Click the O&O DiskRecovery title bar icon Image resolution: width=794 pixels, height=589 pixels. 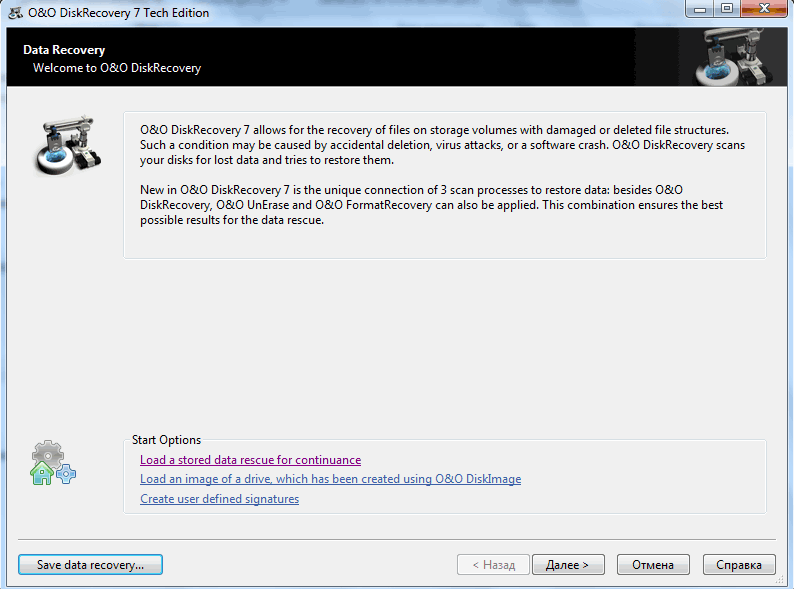(14, 12)
